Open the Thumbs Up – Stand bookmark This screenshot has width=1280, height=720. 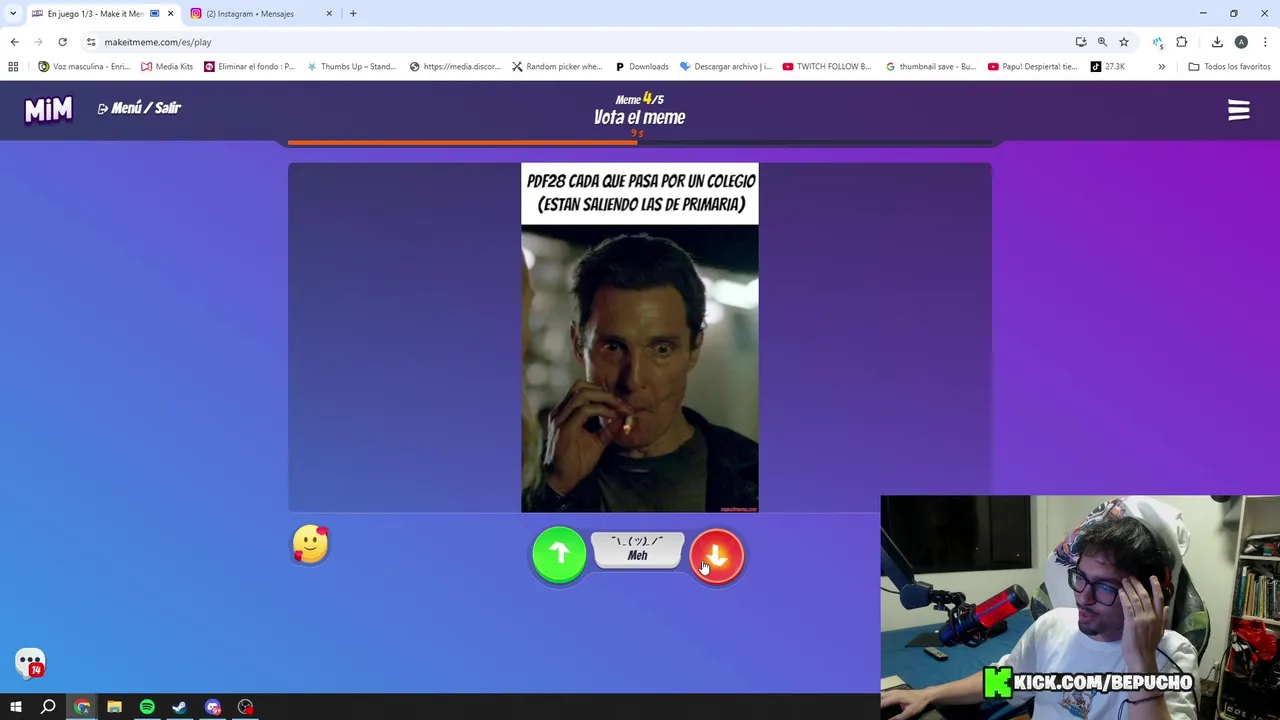pyautogui.click(x=351, y=67)
